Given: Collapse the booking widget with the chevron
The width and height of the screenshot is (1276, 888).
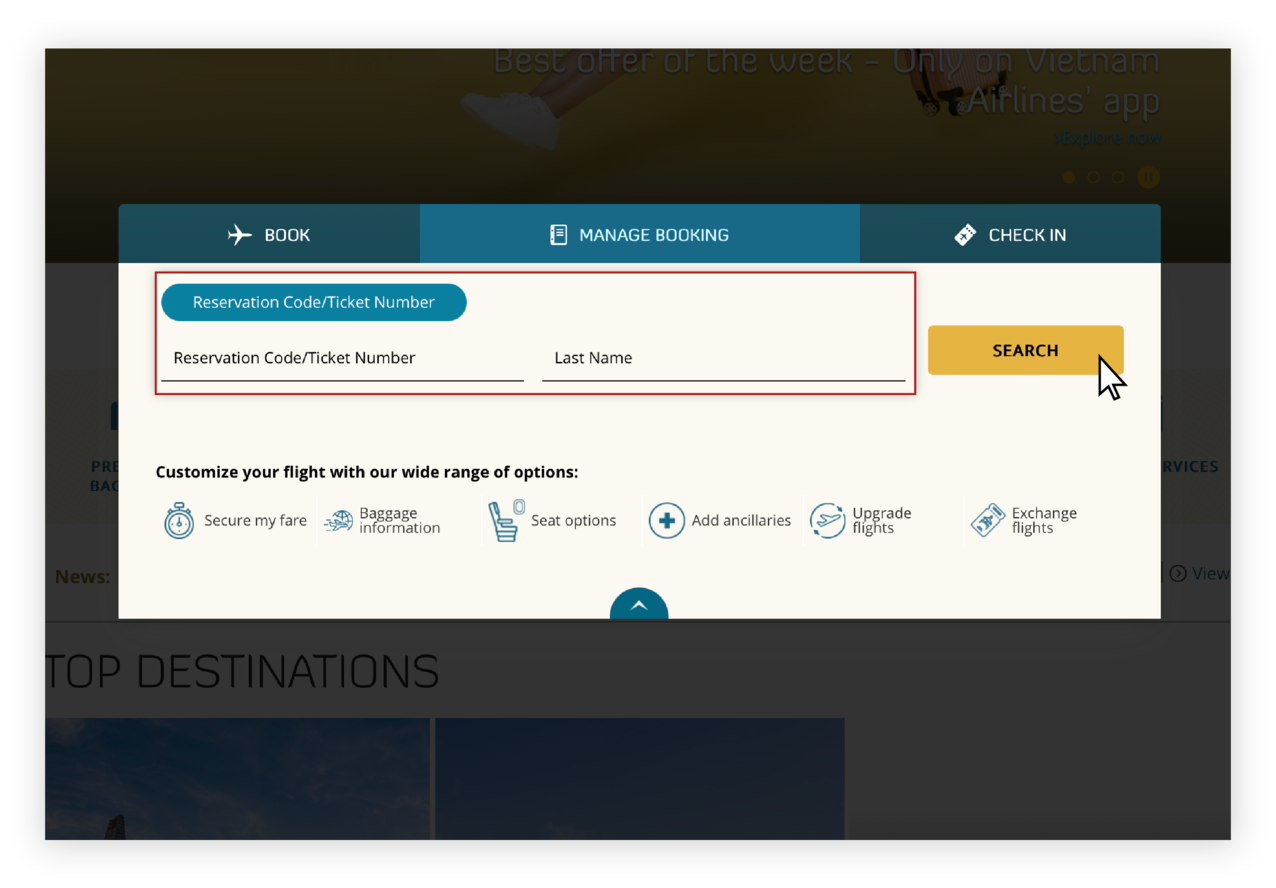Looking at the screenshot, I should (x=639, y=604).
